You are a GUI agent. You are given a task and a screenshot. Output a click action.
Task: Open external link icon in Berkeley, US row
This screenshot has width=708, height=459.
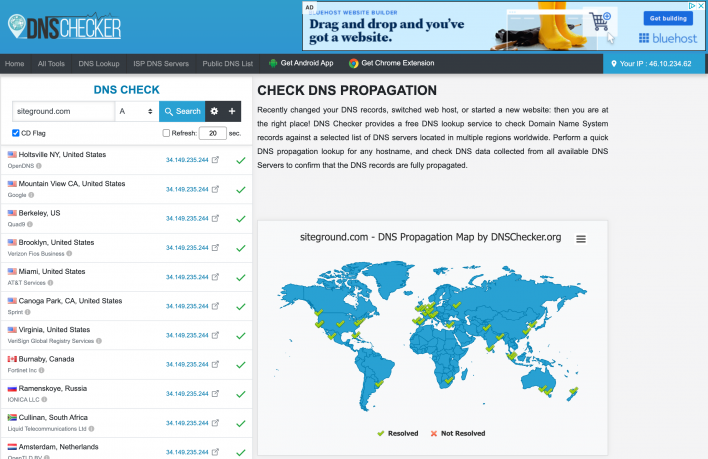(215, 218)
